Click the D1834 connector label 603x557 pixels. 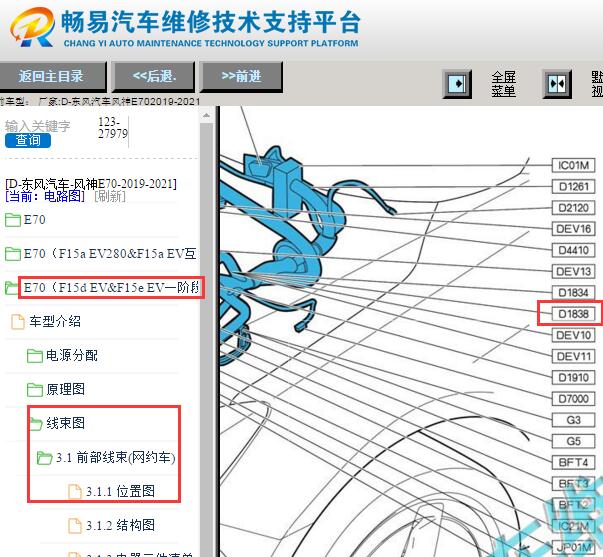[573, 293]
